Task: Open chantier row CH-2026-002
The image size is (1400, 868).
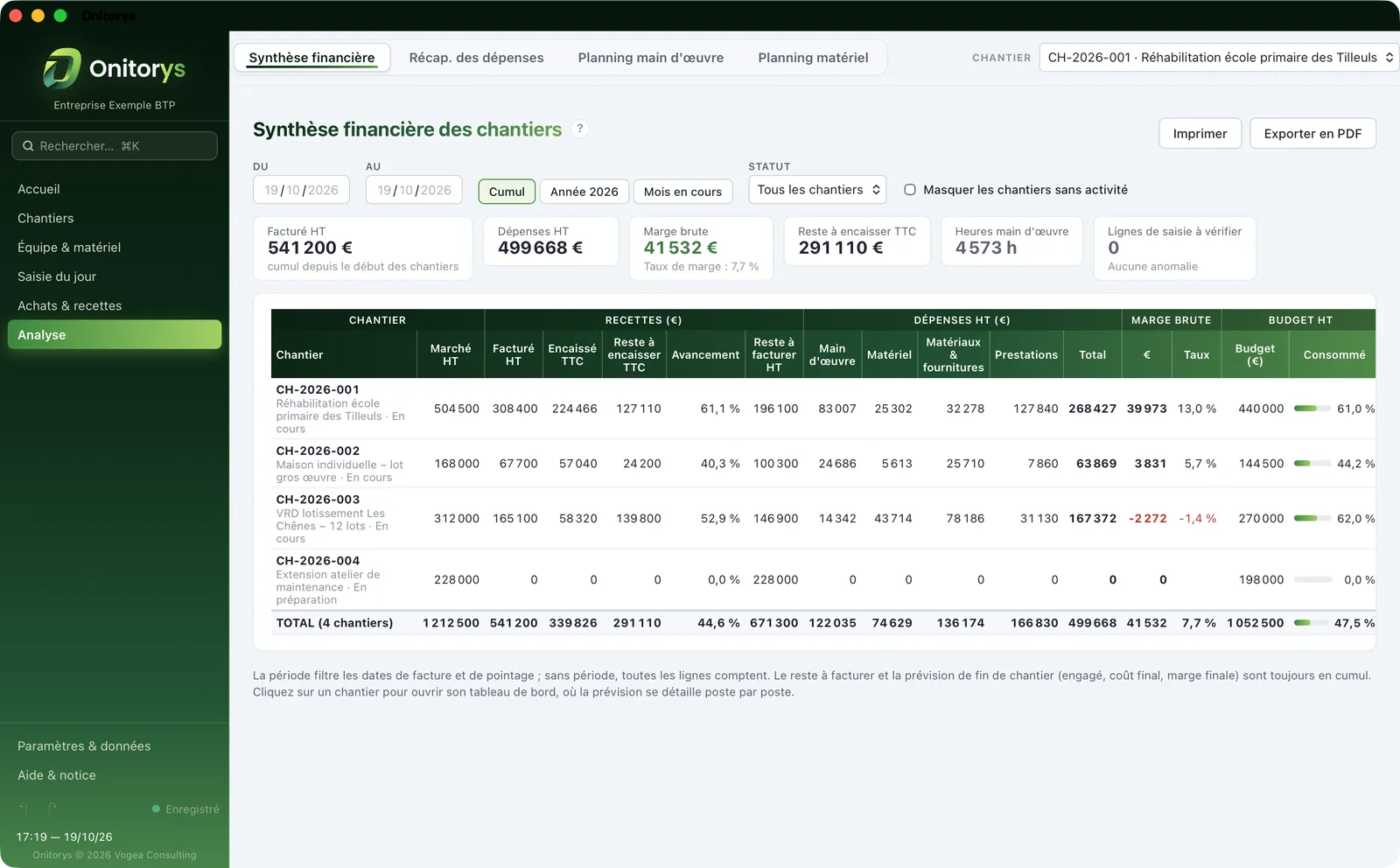Action: (x=822, y=464)
